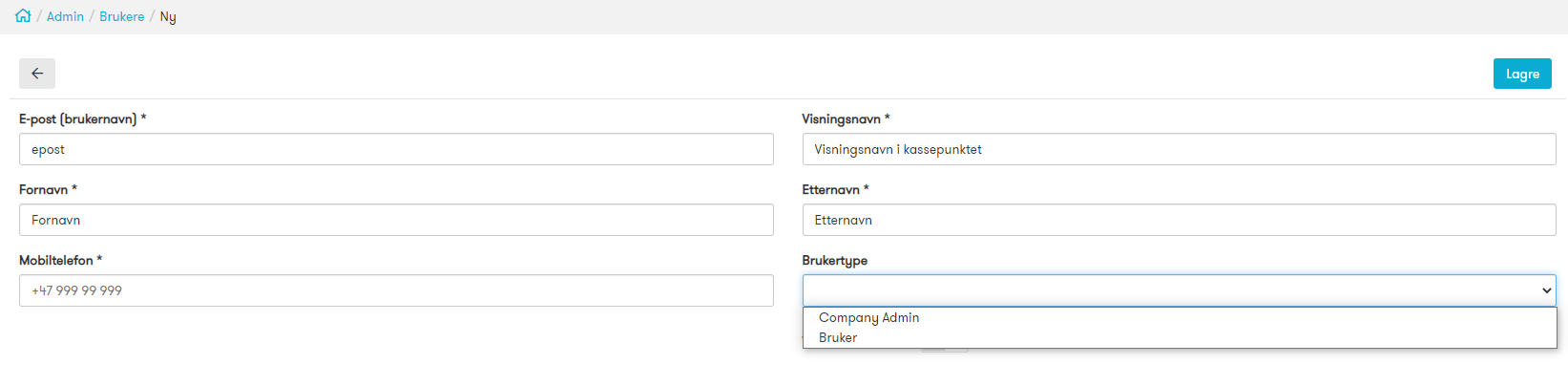Image resolution: width=1568 pixels, height=386 pixels.
Task: Select the Fornavn text field
Action: (x=396, y=220)
